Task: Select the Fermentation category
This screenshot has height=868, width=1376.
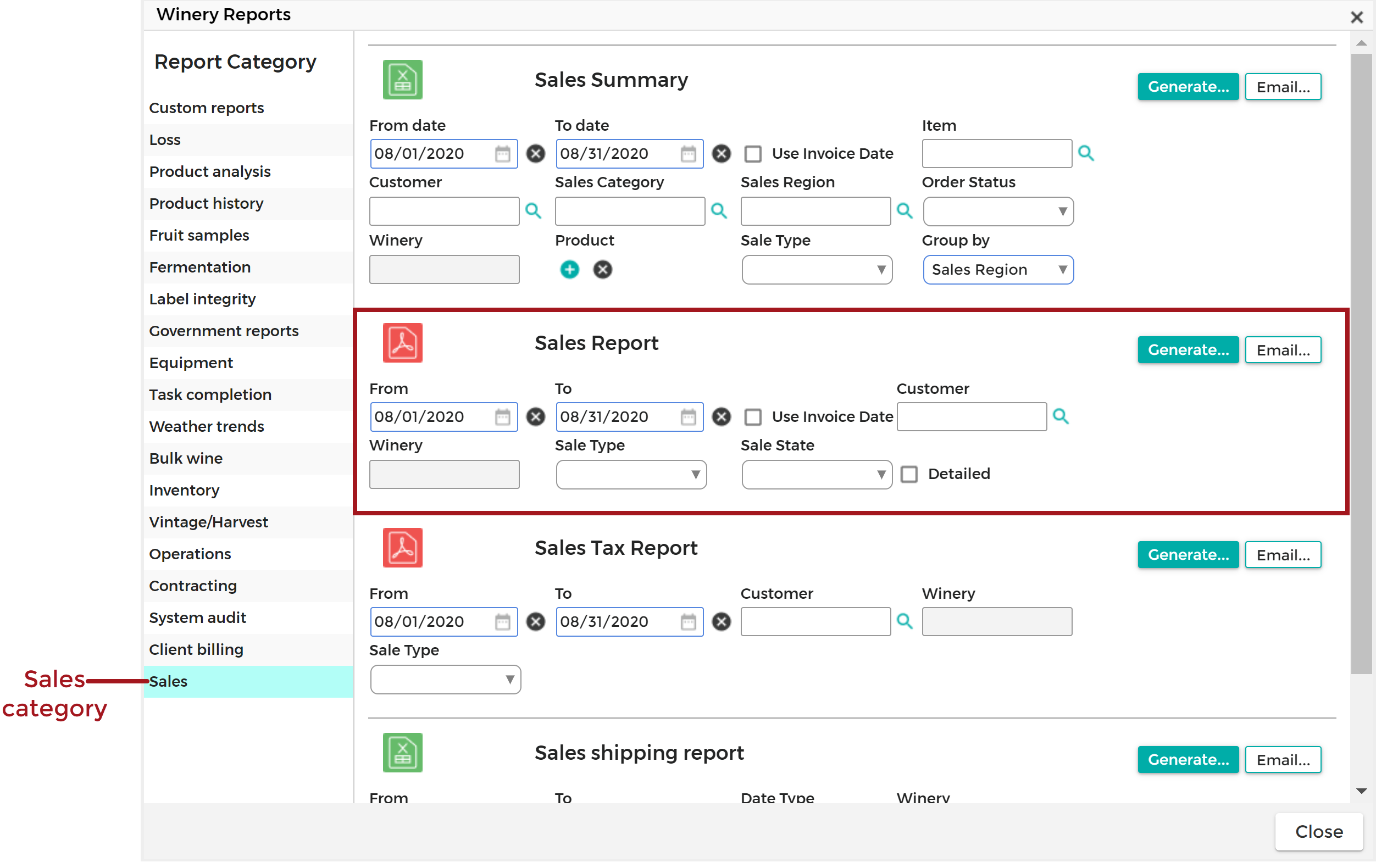Action: 248,268
